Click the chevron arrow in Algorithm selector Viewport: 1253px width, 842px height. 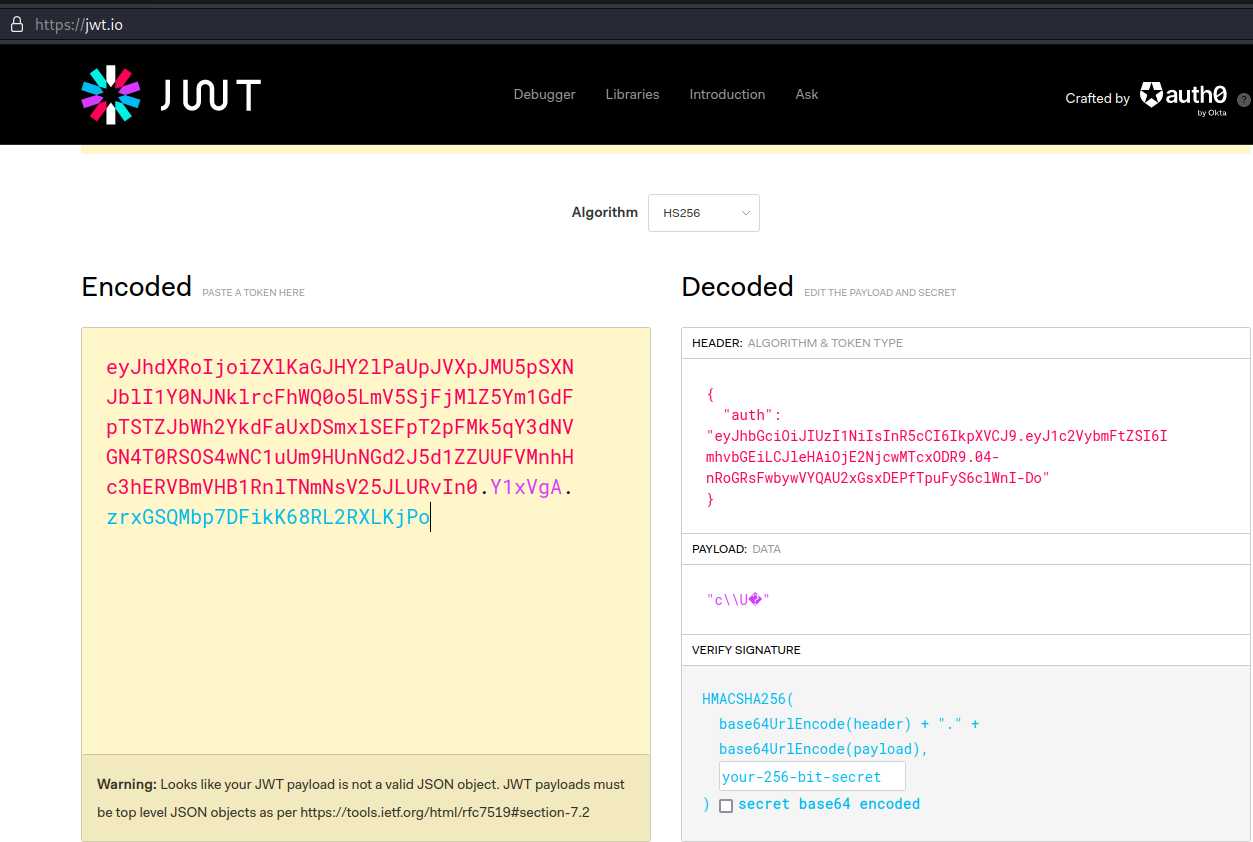[745, 213]
